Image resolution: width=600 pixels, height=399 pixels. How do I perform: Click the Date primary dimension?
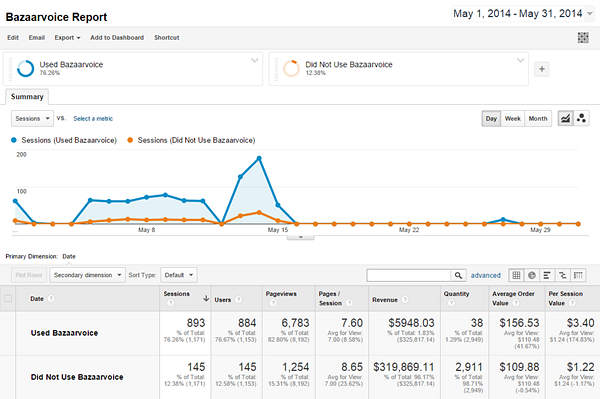click(x=69, y=256)
